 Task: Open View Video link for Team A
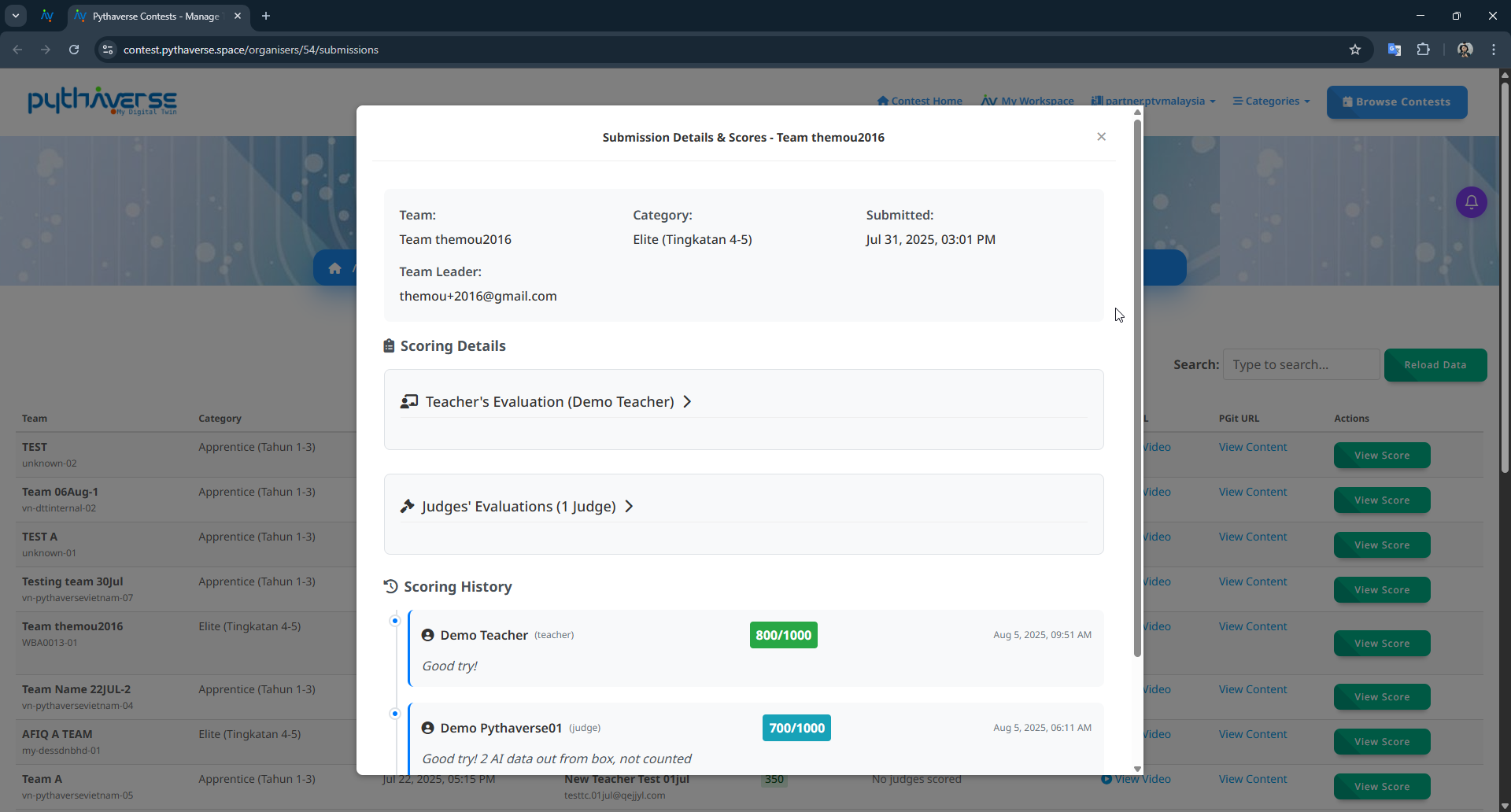(x=1136, y=779)
